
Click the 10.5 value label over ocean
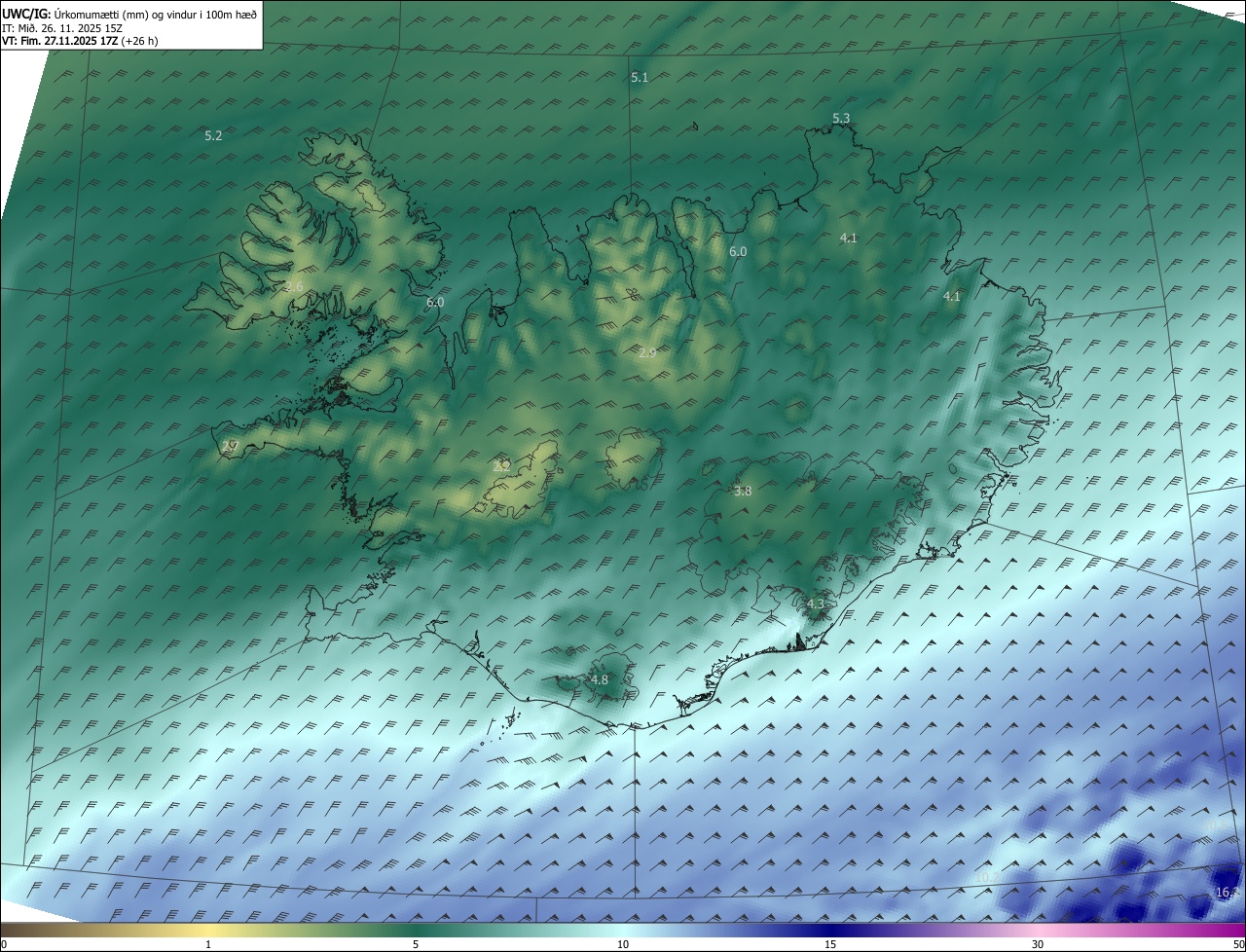coord(1216,825)
